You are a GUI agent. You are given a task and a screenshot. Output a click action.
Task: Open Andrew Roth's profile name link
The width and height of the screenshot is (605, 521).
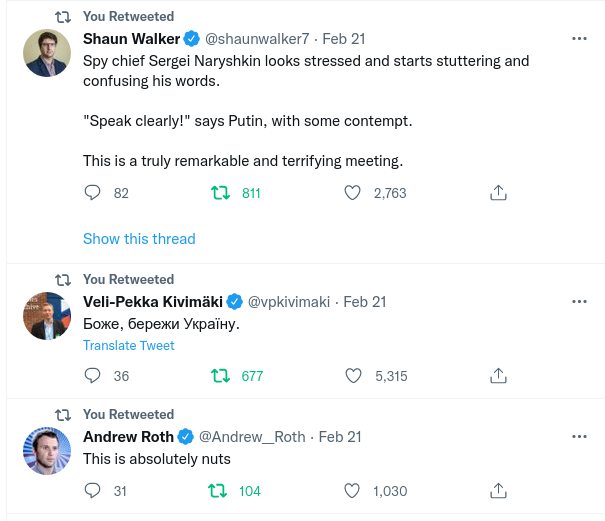[128, 437]
